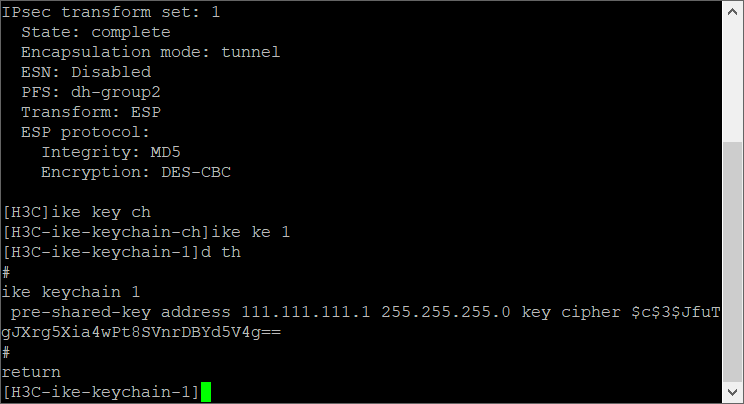Click the "Encapsulation mode: tunnel" line
The height and width of the screenshot is (404, 744).
150,52
